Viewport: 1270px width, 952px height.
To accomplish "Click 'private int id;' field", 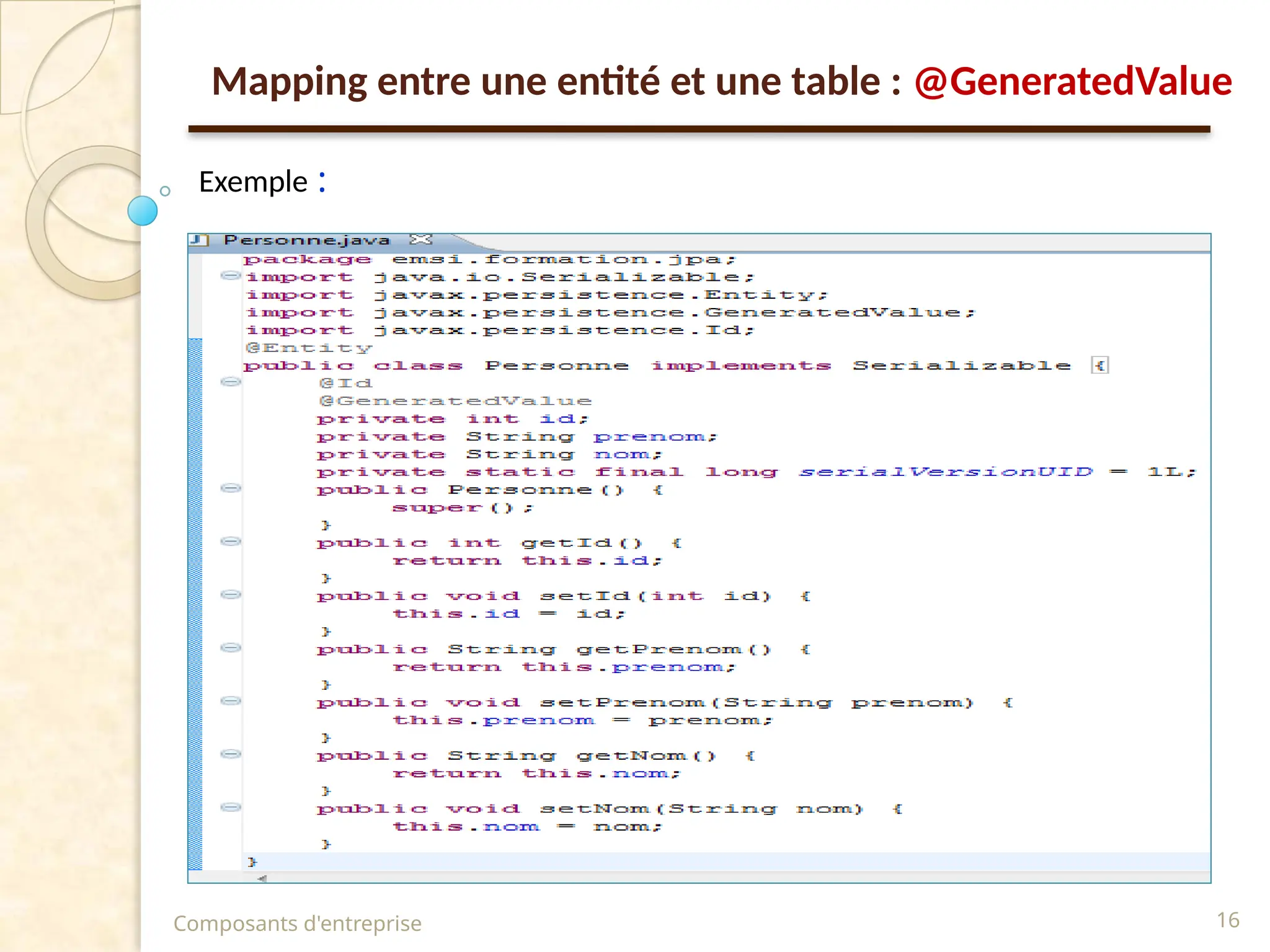I will tap(453, 420).
